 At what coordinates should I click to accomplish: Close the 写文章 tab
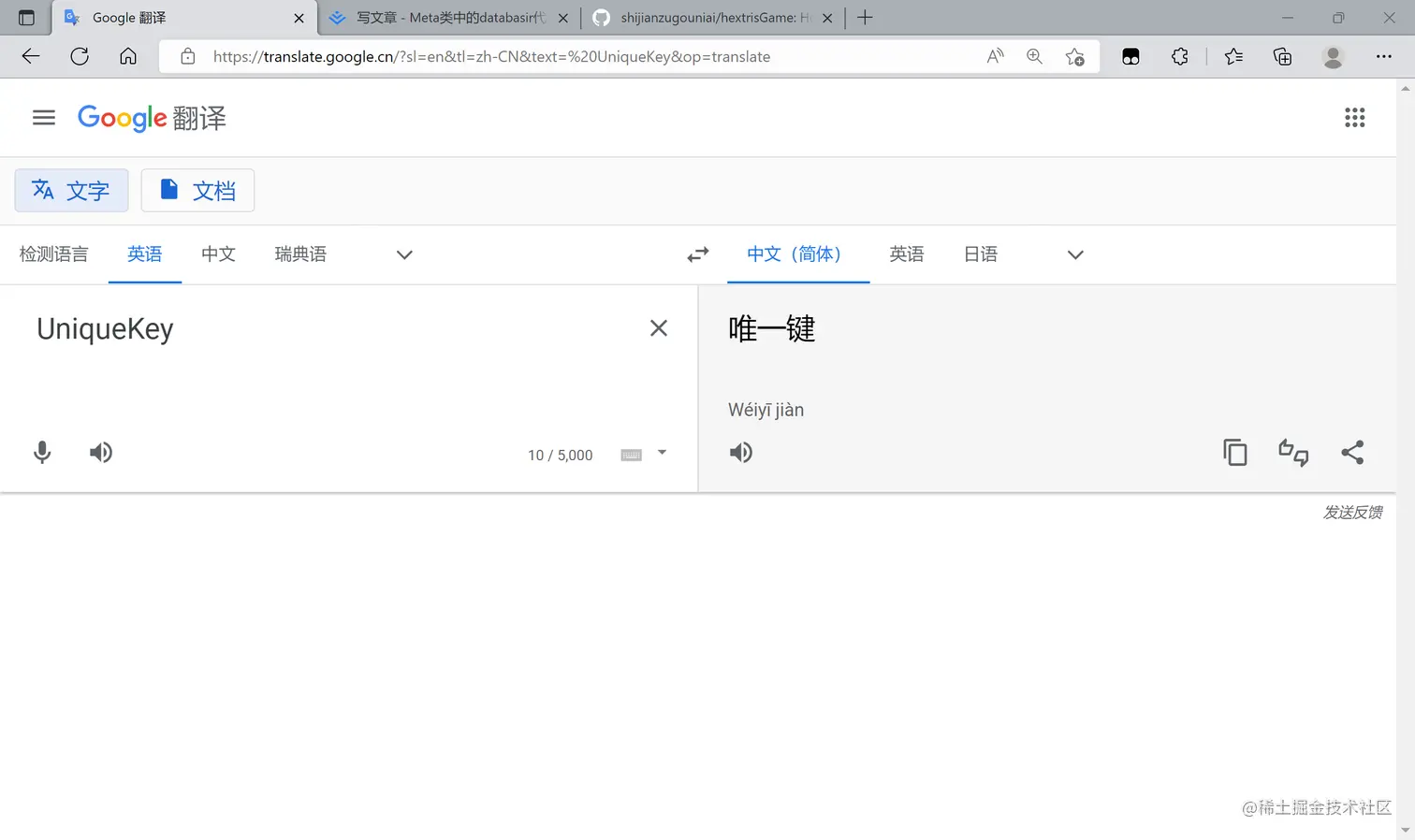(x=563, y=18)
